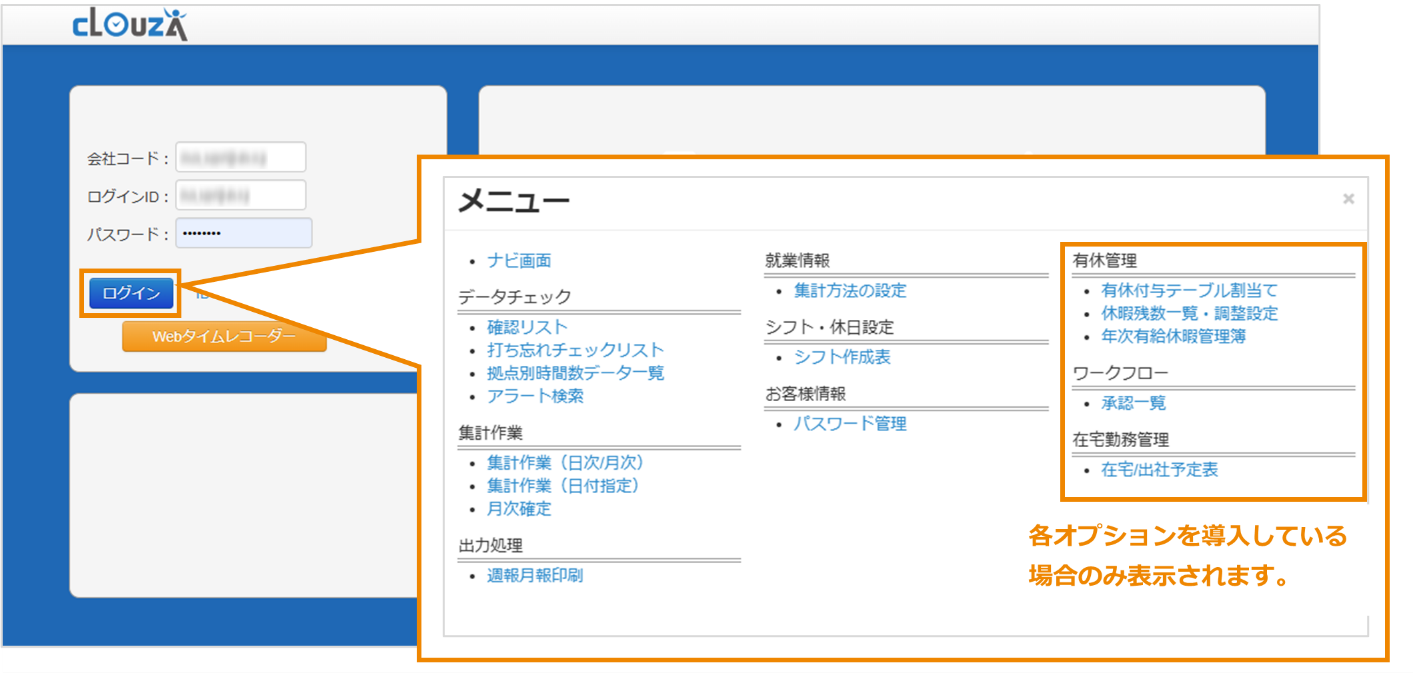Click the blue ログイン button

click(131, 293)
